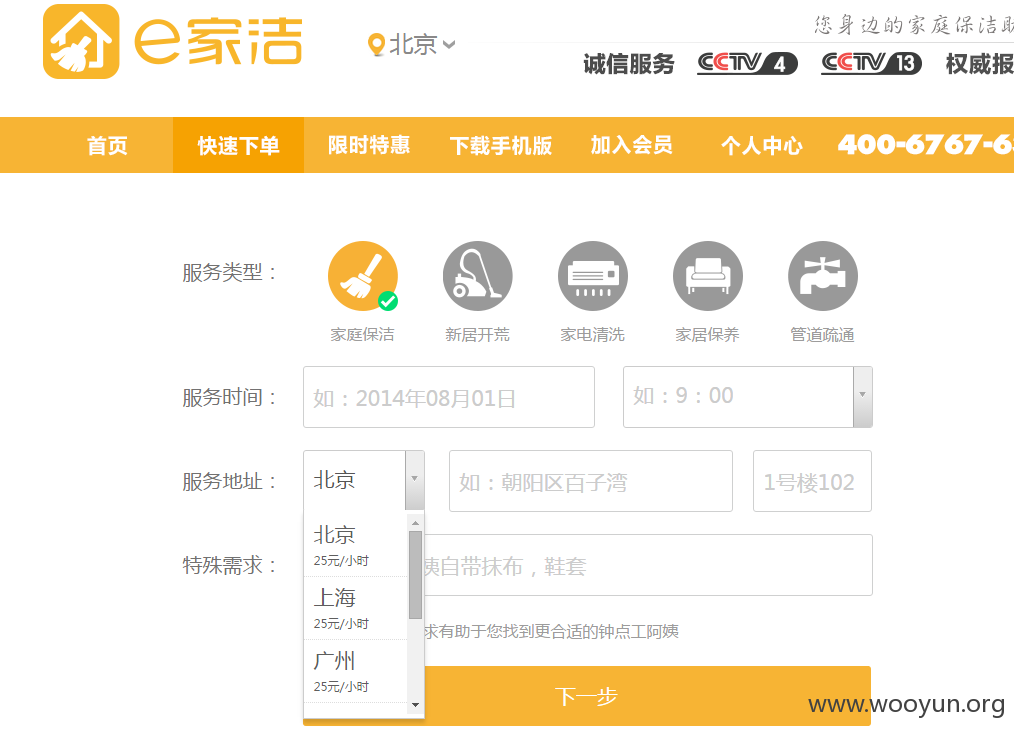Choose 广州 25元/小时 from the list
The height and width of the screenshot is (733, 1014).
click(x=356, y=671)
